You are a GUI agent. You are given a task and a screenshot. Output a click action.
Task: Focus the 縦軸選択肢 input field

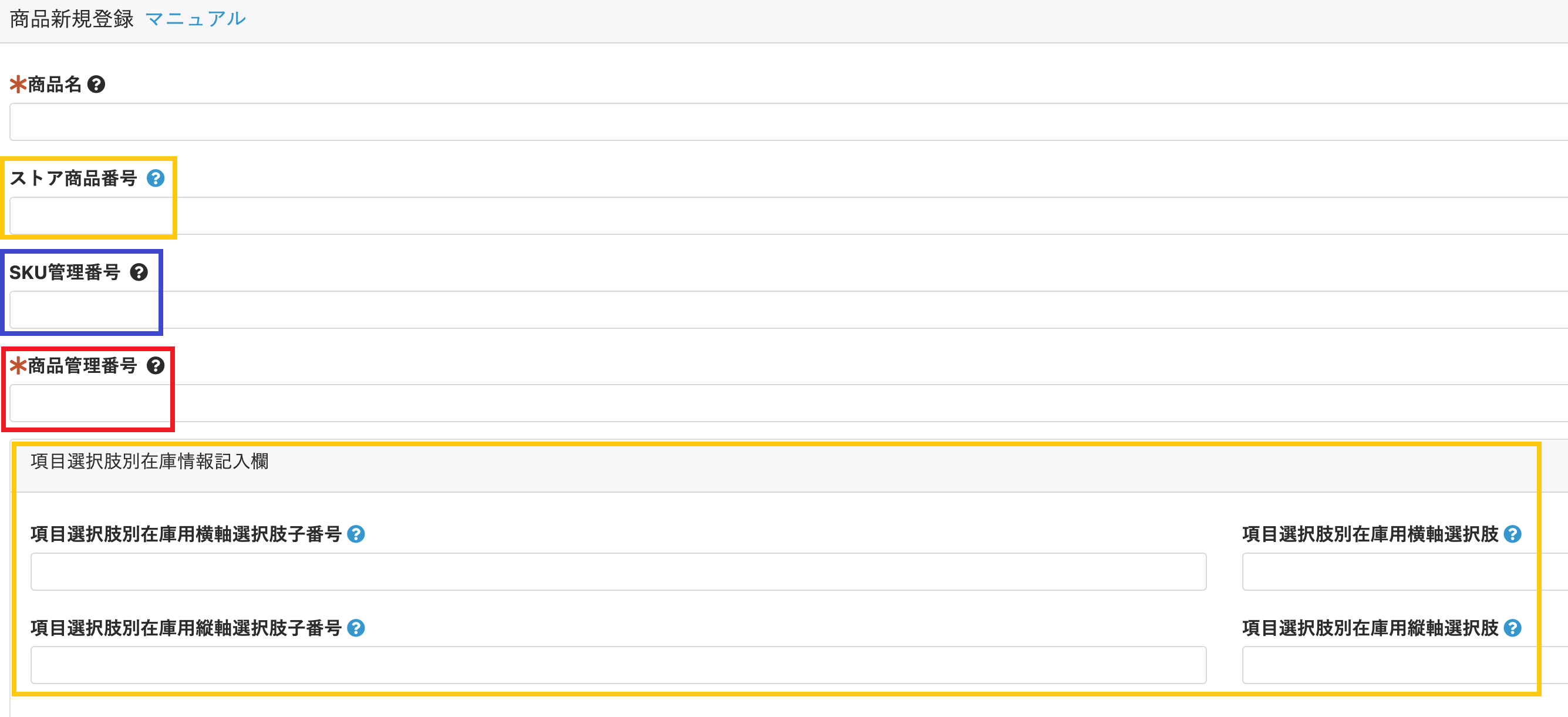[x=1400, y=665]
